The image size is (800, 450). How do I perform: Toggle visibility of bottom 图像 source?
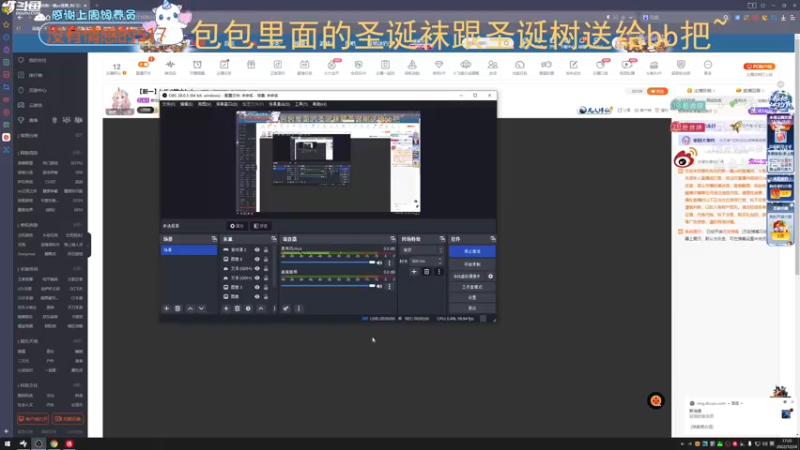coord(257,296)
